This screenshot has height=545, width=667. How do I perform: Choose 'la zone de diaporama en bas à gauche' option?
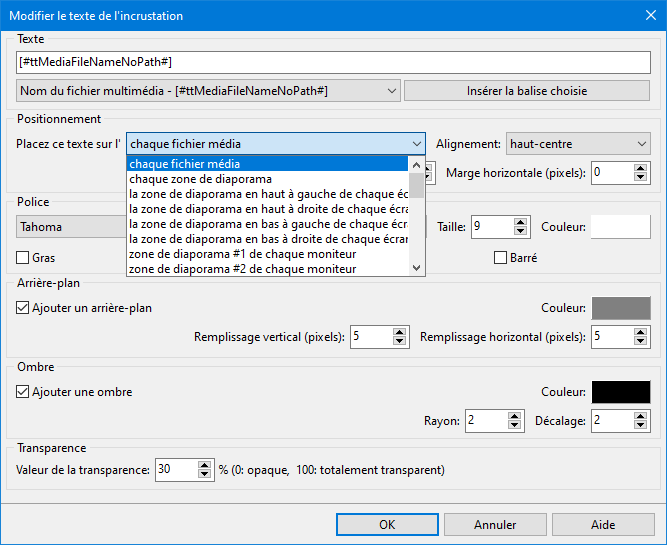[268, 224]
